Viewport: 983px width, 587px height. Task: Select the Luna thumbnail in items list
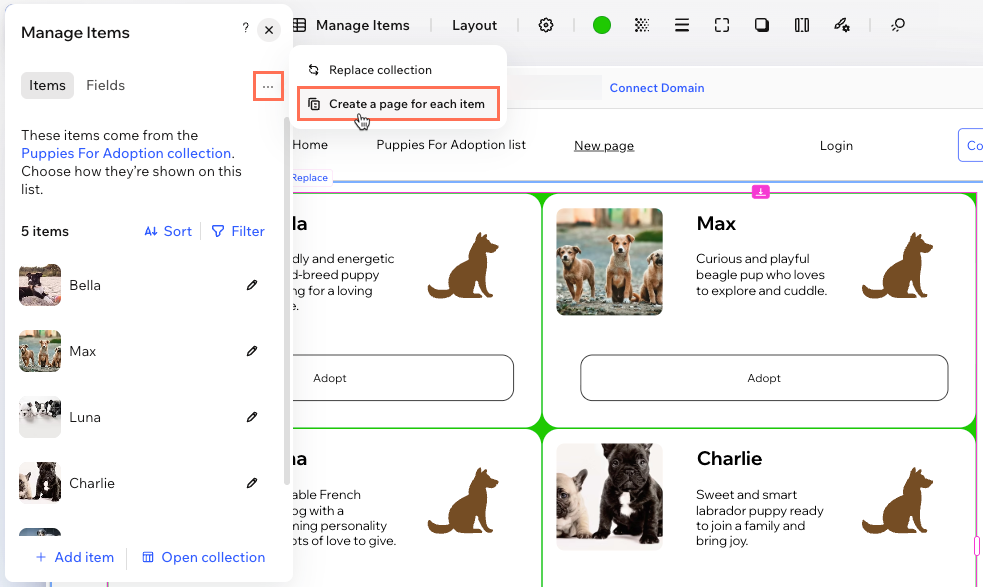40,417
